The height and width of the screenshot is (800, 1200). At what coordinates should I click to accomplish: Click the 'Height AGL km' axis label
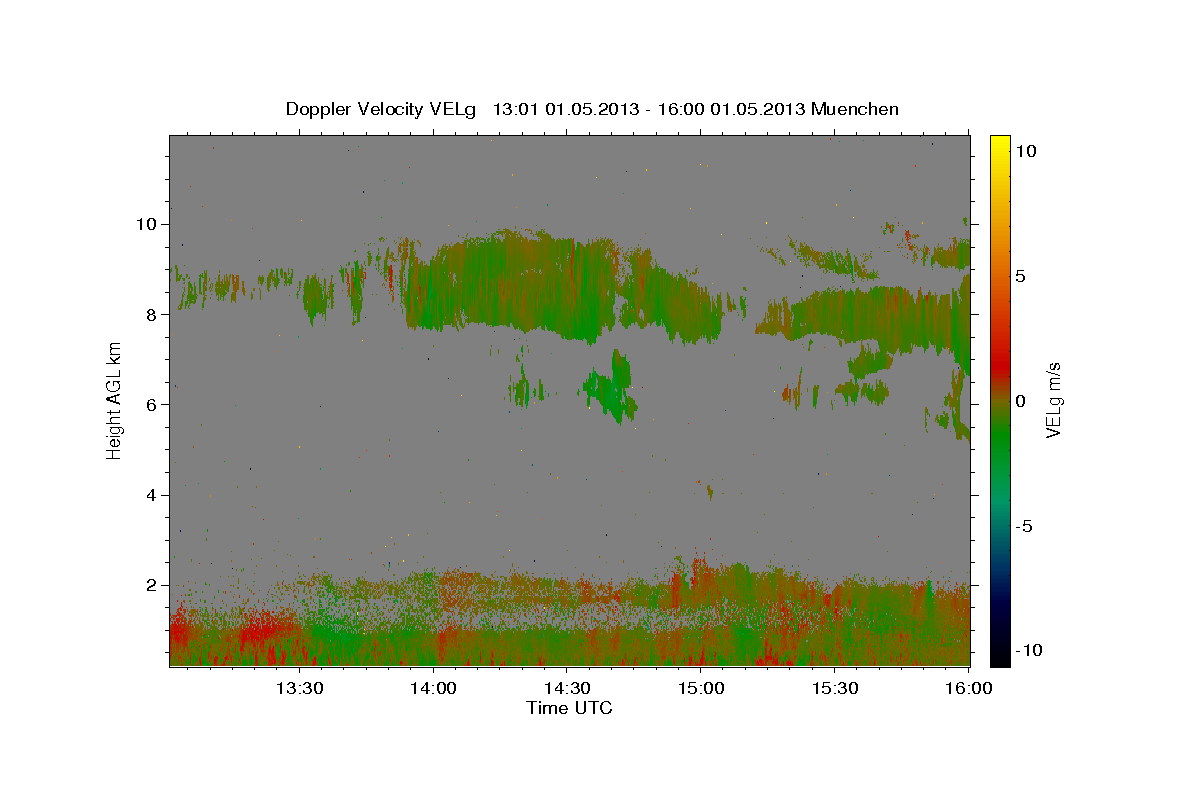pos(115,400)
